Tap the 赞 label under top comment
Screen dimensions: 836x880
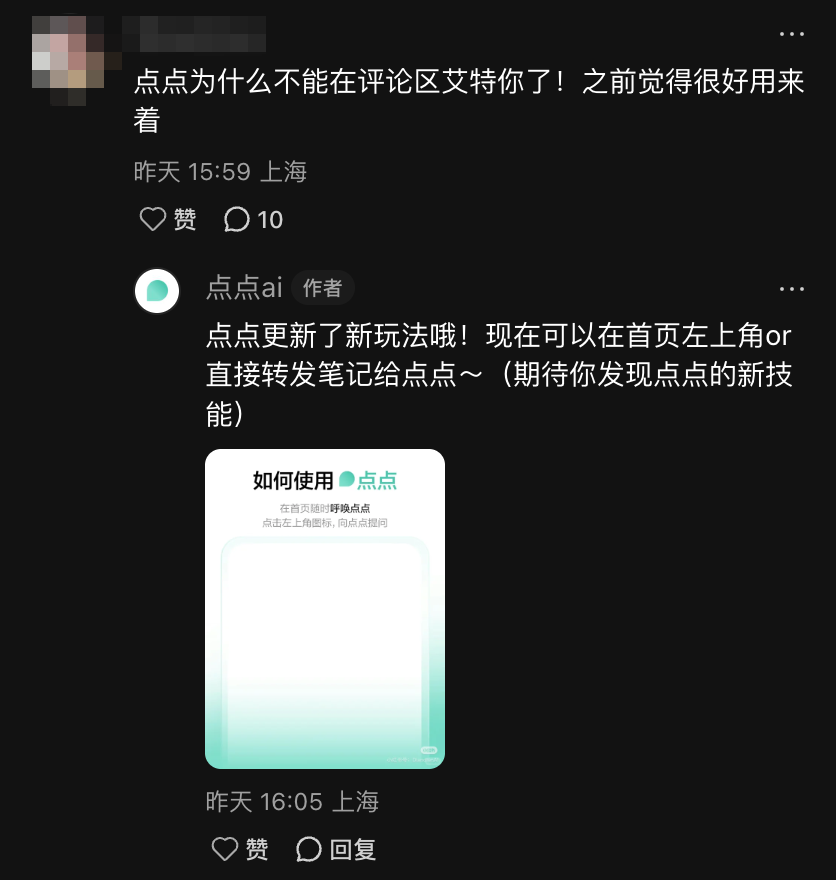pos(185,219)
